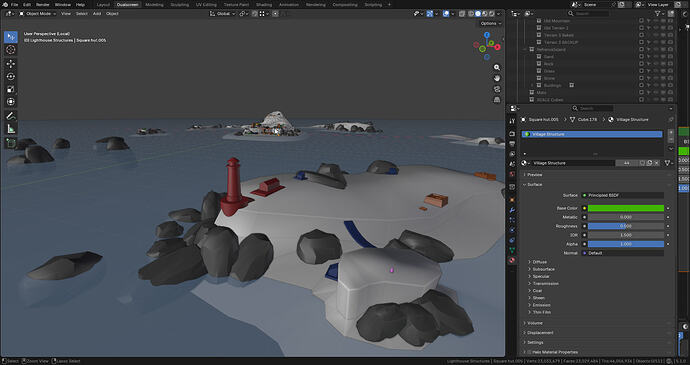Adjust the Alpha slider

pos(626,244)
